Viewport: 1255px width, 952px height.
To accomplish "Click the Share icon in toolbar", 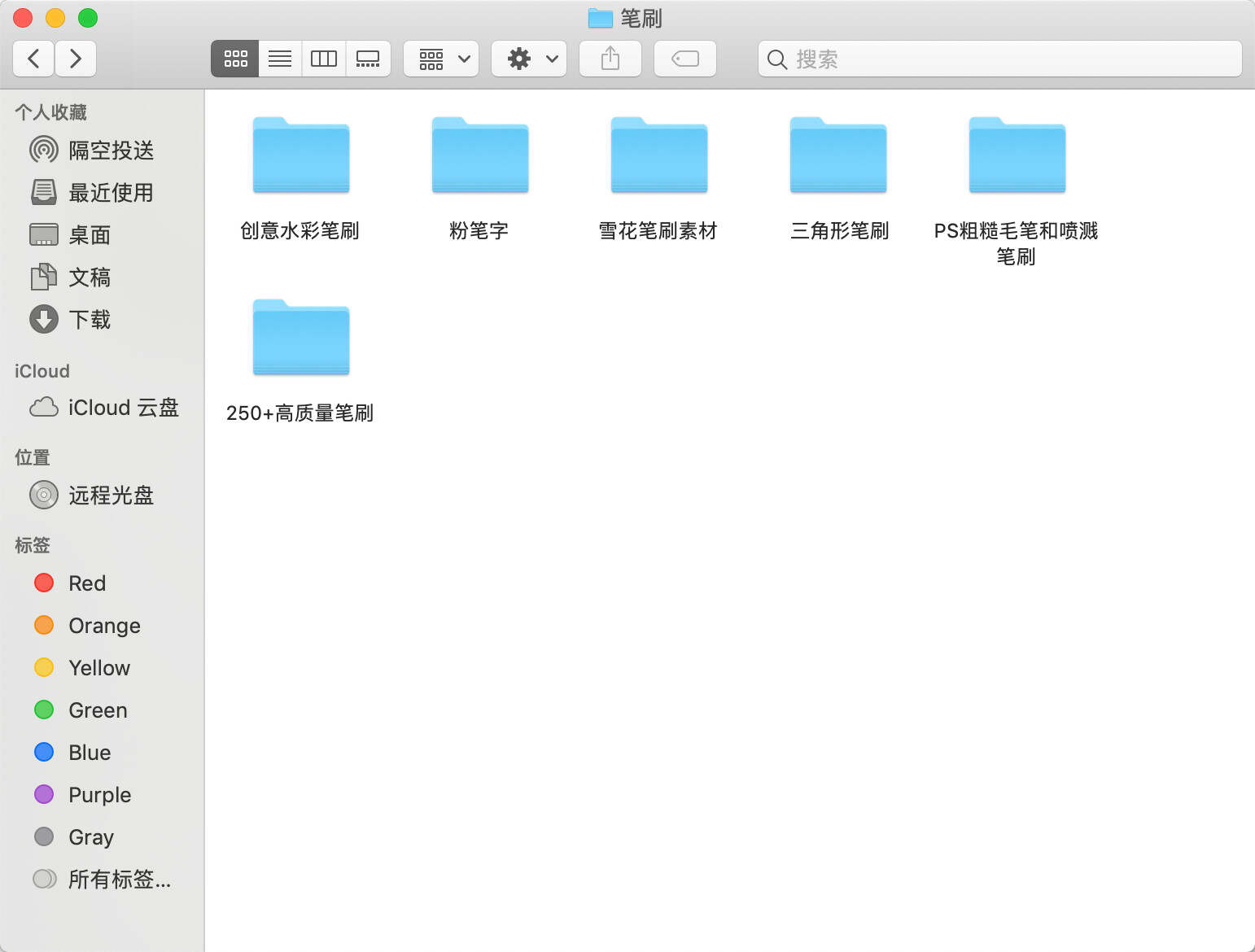I will (610, 59).
